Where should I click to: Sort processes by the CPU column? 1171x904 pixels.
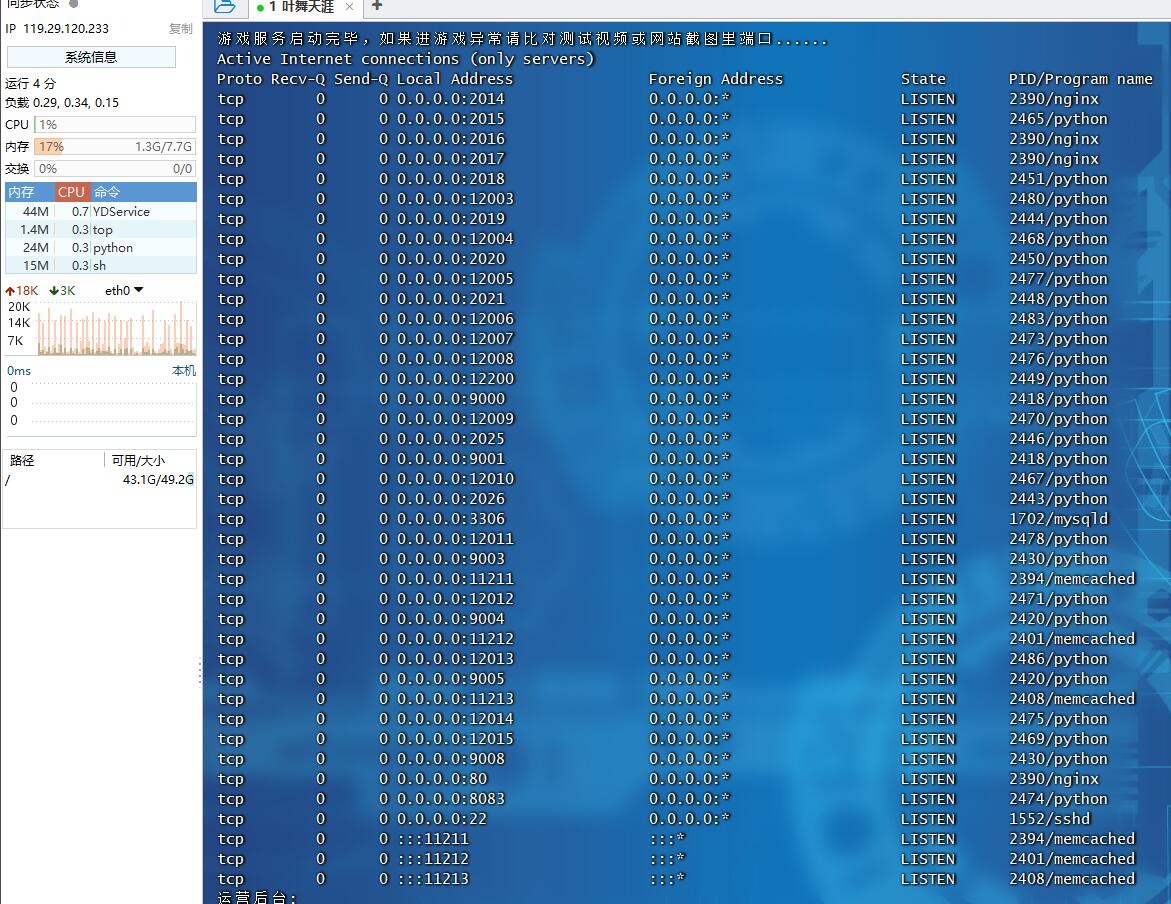click(x=72, y=192)
